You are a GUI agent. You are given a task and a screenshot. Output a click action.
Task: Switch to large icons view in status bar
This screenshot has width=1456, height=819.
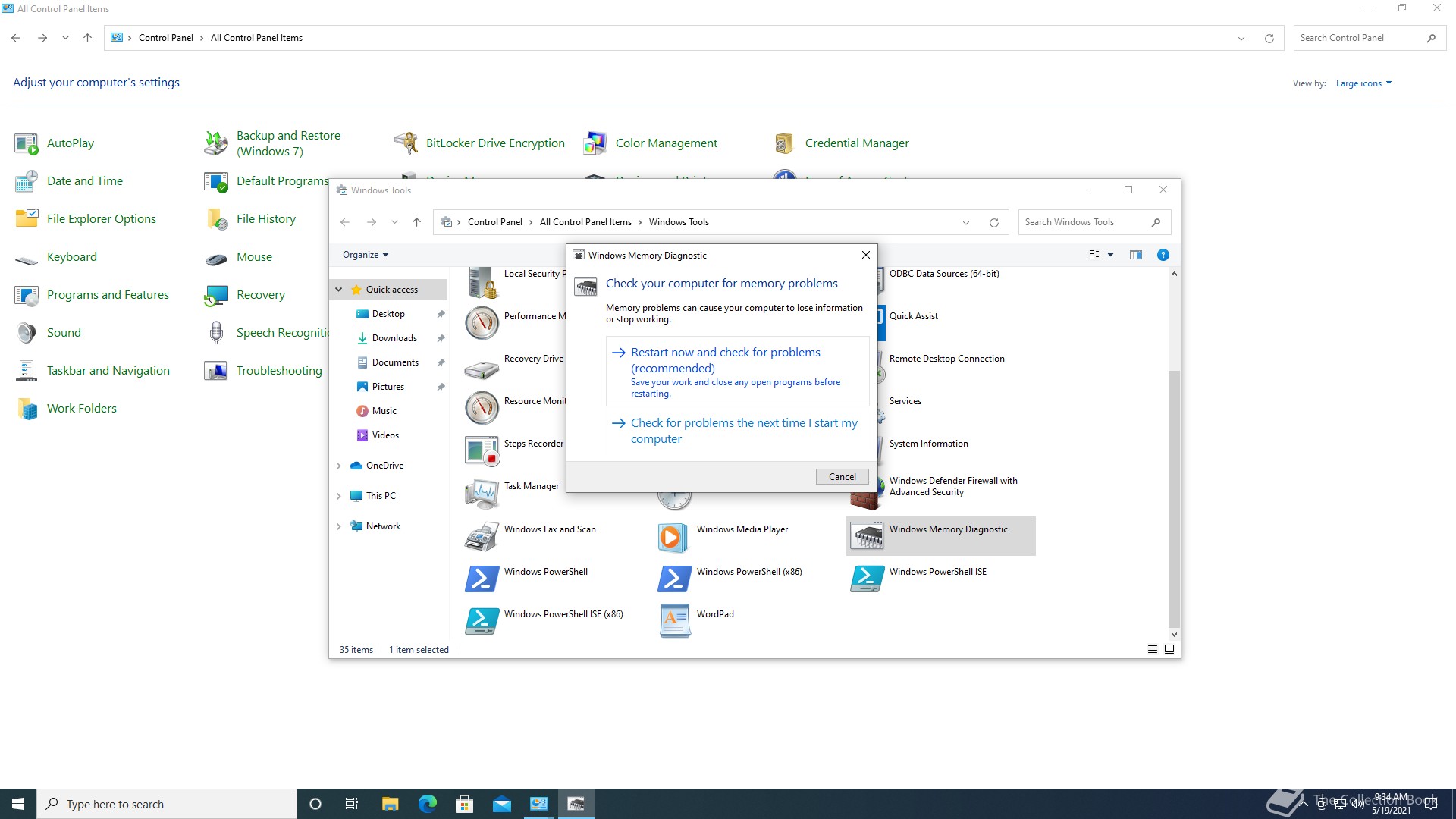(1169, 649)
